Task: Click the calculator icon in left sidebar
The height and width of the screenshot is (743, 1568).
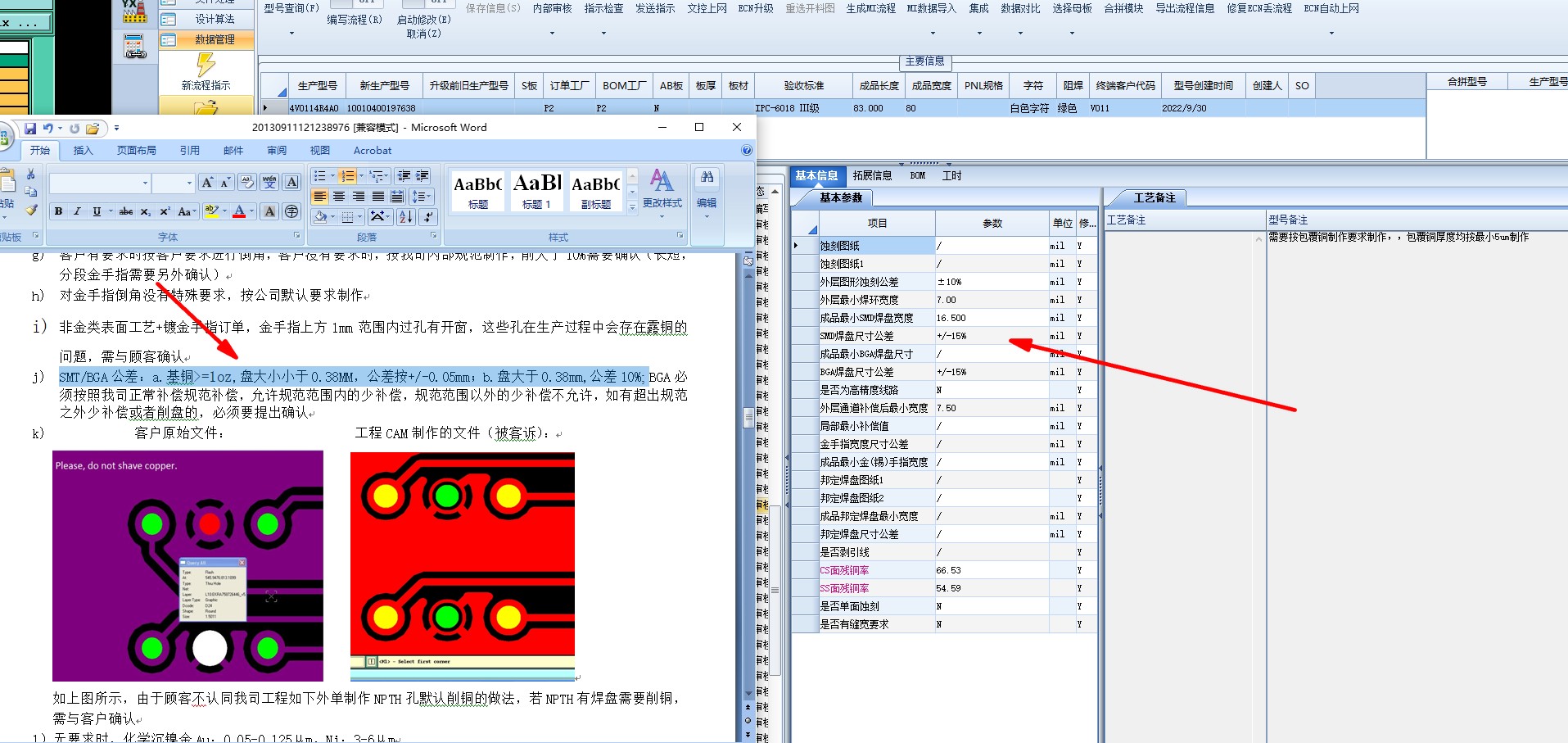Action: (x=135, y=47)
